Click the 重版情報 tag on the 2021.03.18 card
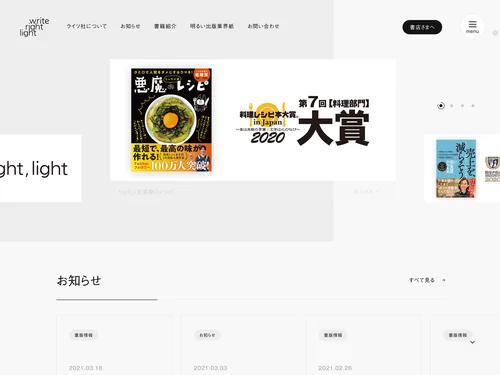 84,335
